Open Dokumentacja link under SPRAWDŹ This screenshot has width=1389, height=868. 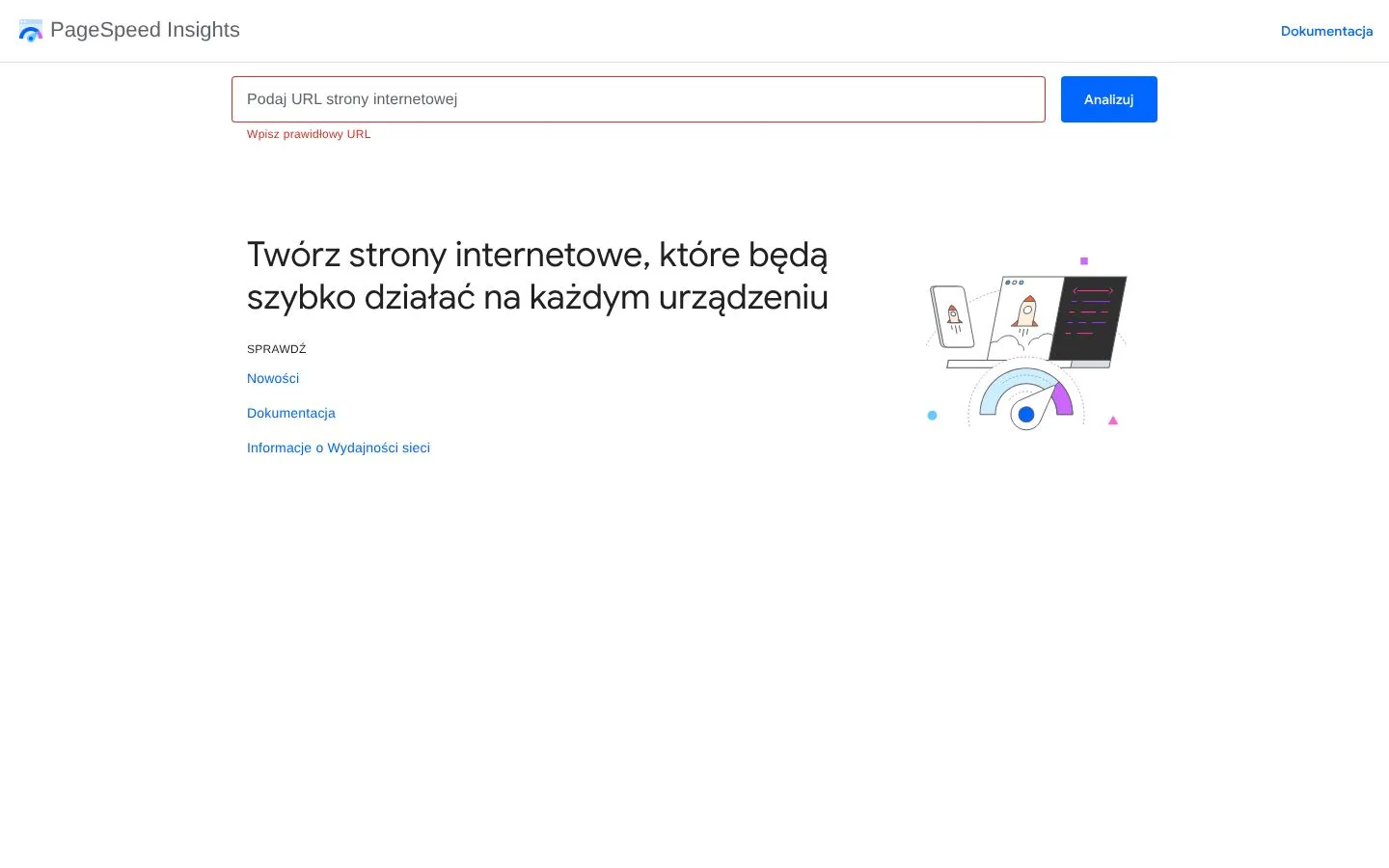tap(291, 413)
